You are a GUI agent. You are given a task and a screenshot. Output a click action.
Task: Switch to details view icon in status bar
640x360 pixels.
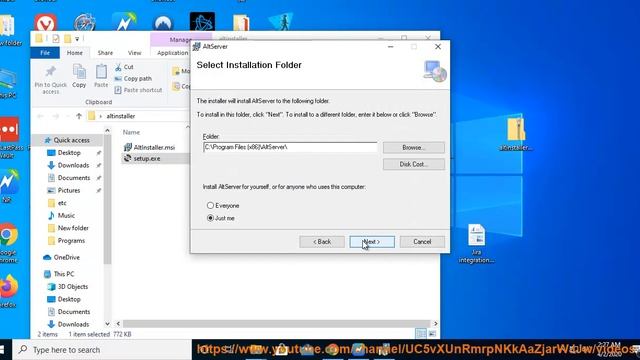(420, 334)
